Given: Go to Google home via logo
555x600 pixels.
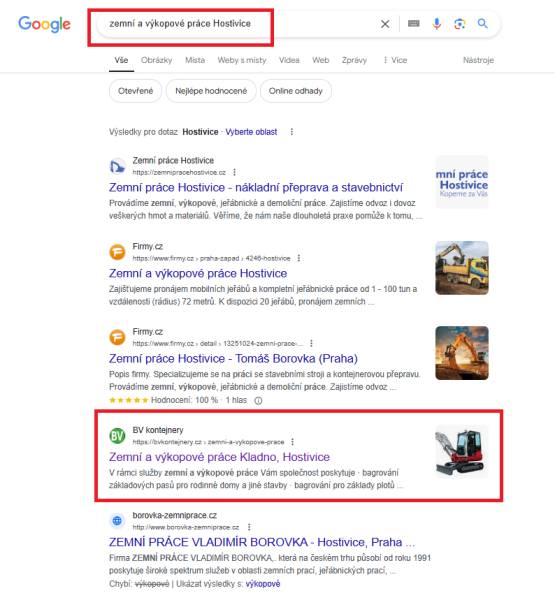Looking at the screenshot, I should [44, 24].
